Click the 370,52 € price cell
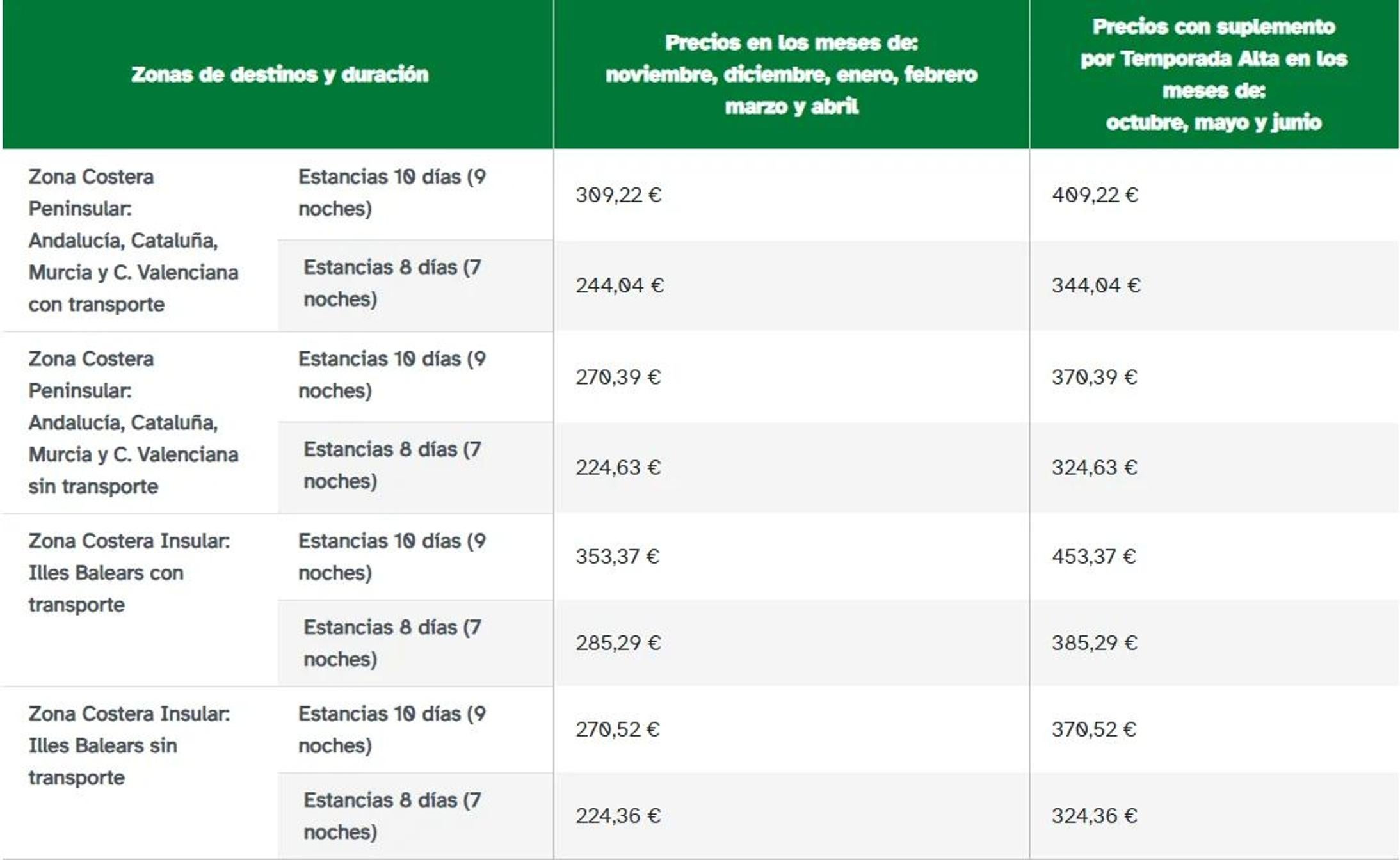Screen dimensions: 1400x860 coord(1094,729)
